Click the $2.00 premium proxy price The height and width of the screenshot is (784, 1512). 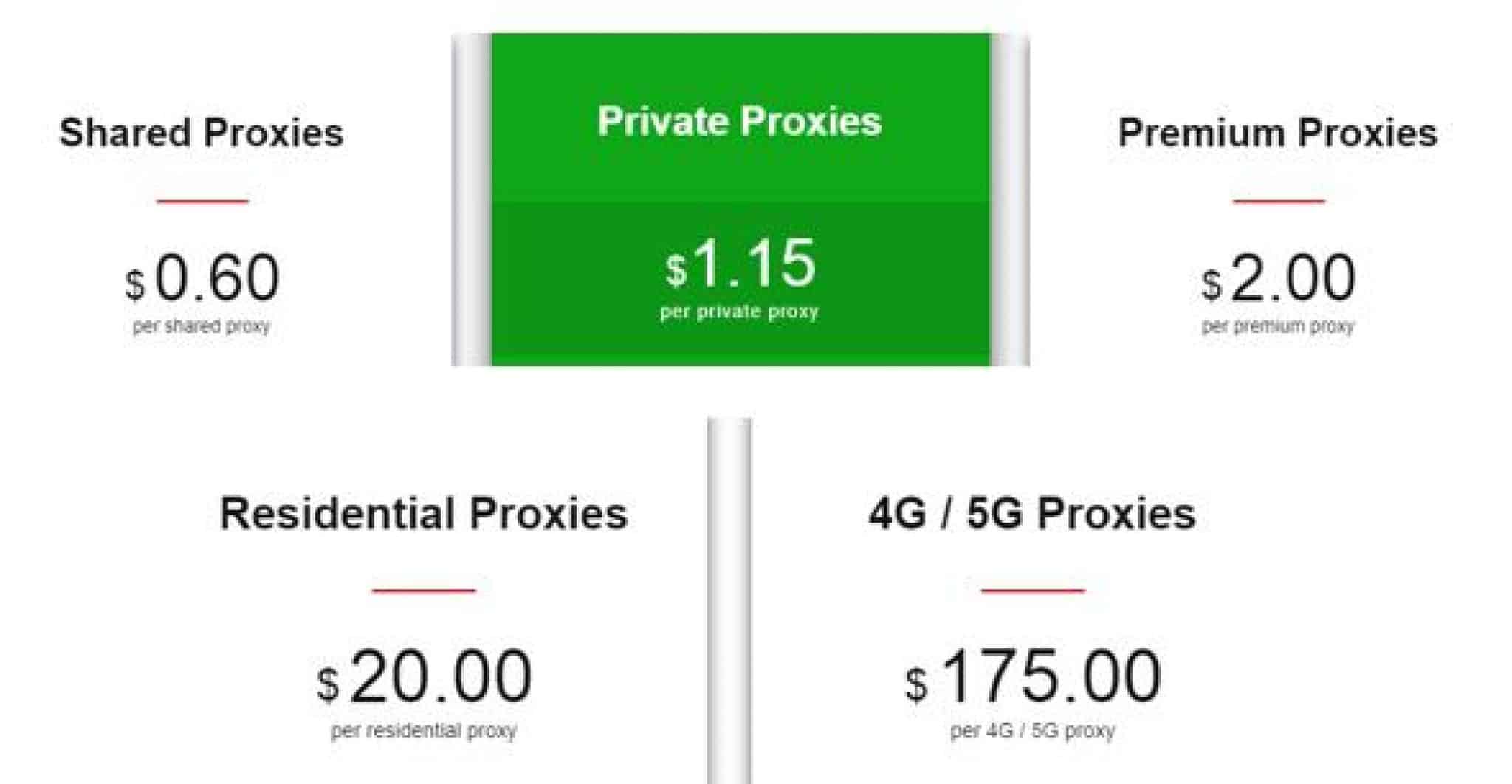1278,278
